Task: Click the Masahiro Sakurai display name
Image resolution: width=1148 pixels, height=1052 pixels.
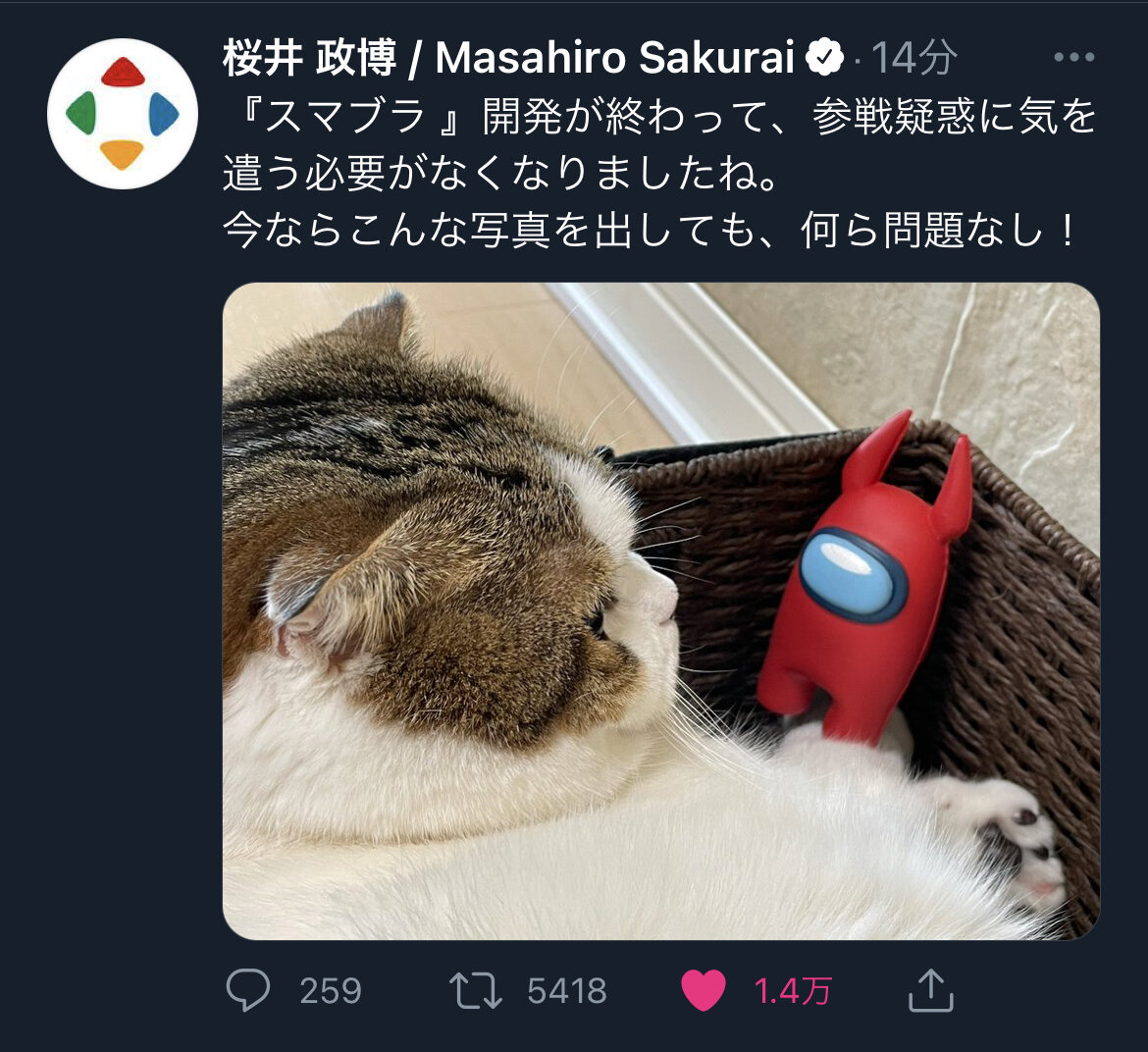Action: [615, 57]
